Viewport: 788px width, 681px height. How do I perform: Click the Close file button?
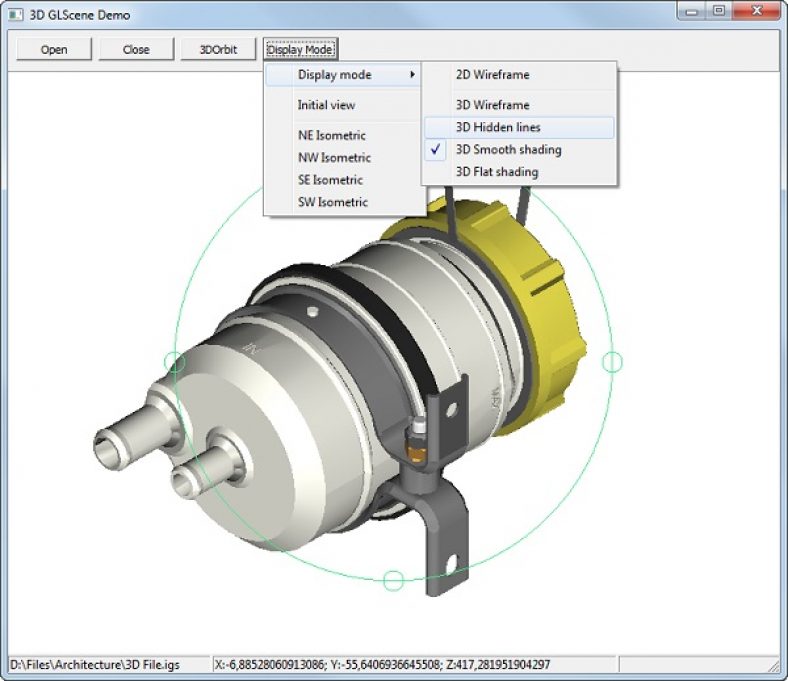(136, 49)
